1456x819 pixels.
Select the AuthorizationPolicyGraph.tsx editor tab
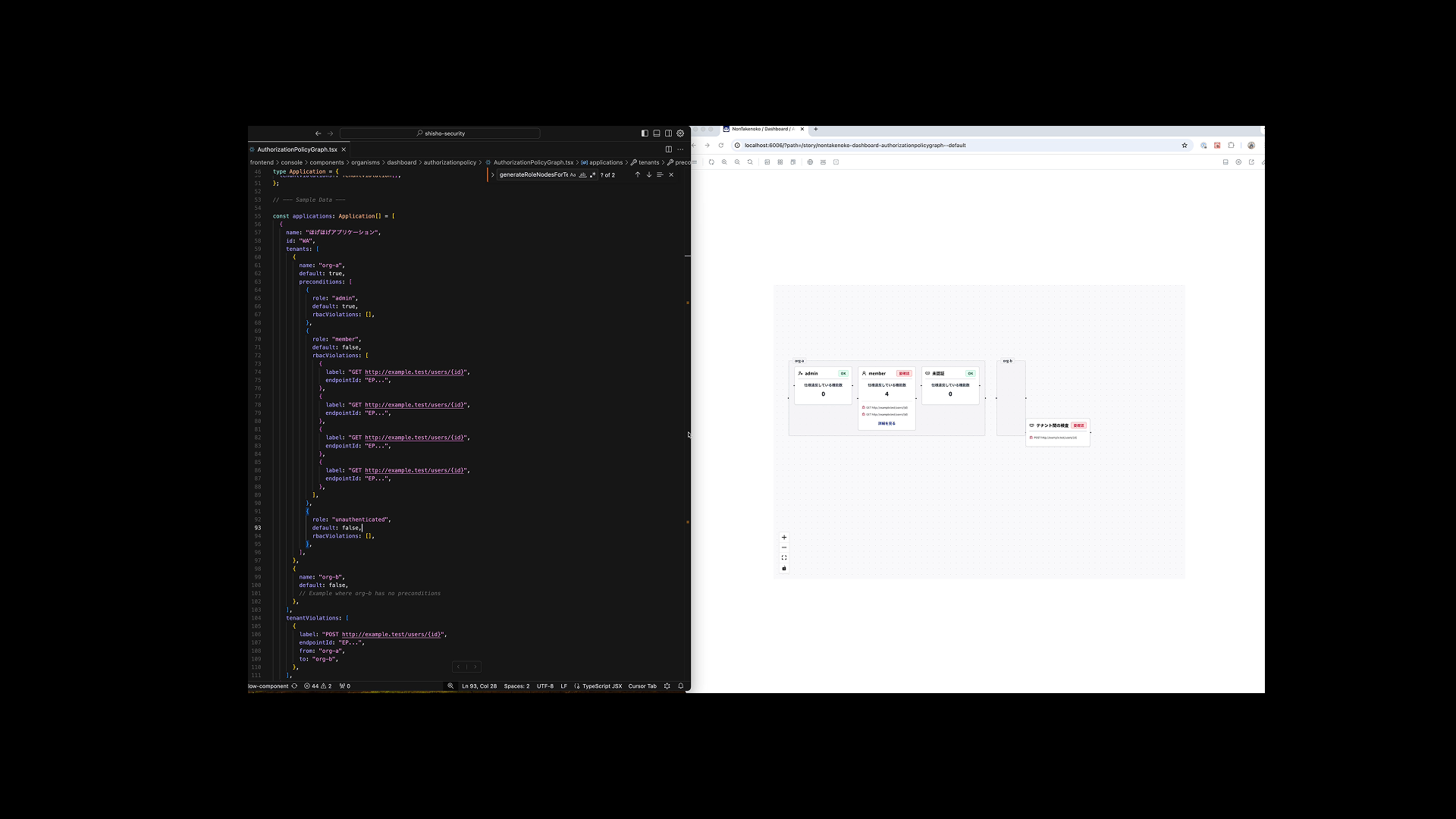click(x=297, y=149)
